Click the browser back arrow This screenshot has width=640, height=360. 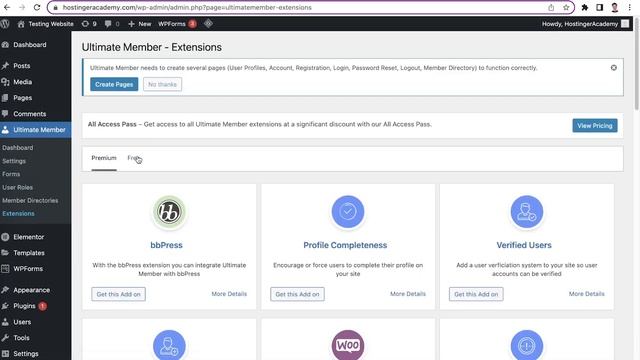click(x=7, y=7)
